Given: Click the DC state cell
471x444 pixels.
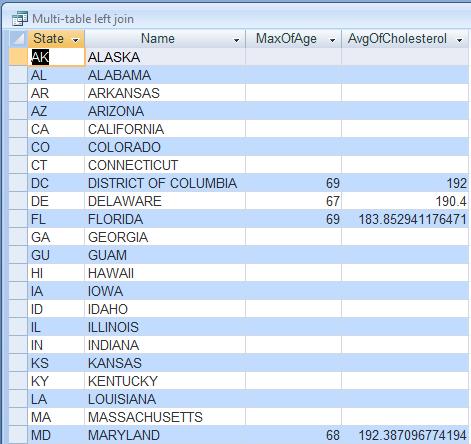Looking at the screenshot, I should 56,183.
